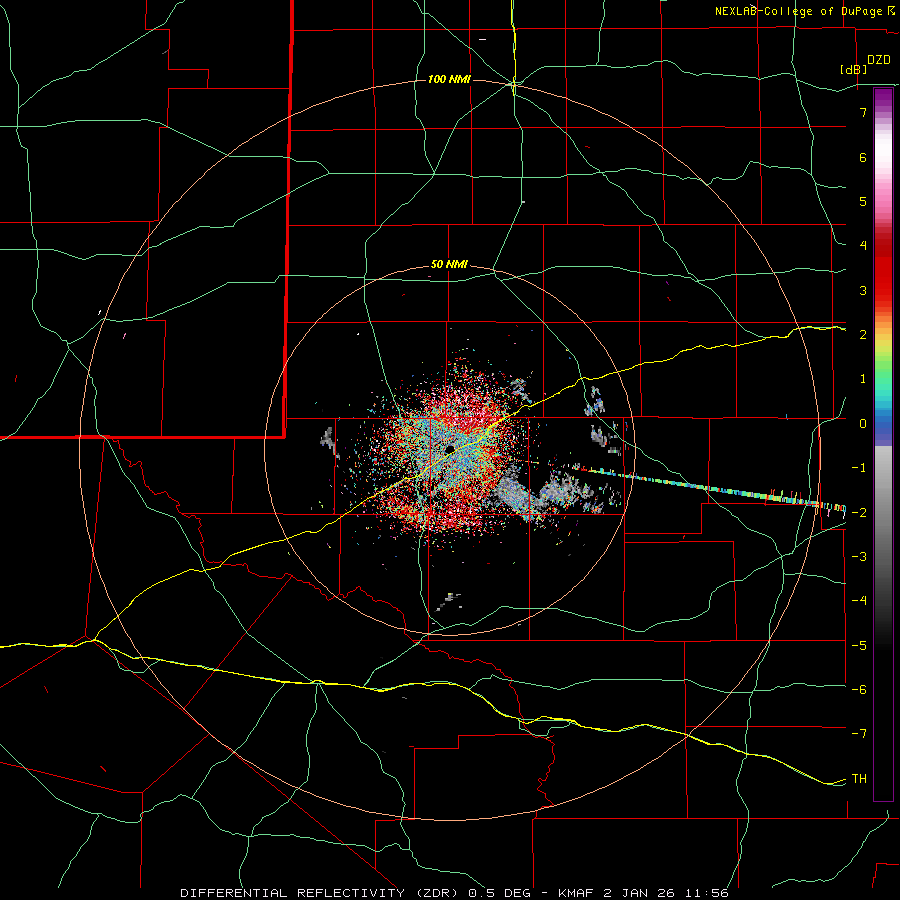900x900 pixels.
Task: Select the 3 value on the dB scale
Action: (863, 290)
